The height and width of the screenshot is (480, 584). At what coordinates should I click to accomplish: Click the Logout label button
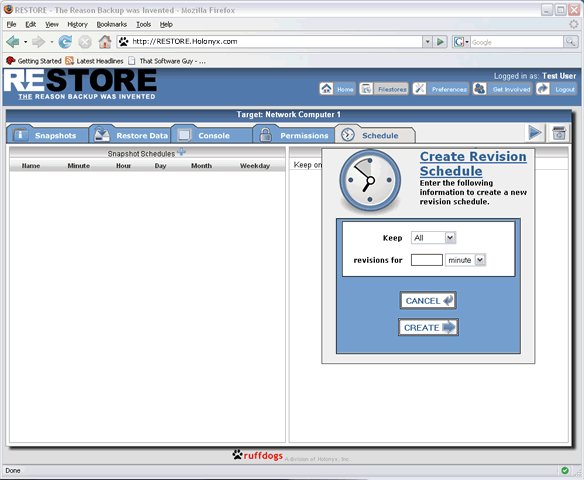click(x=565, y=89)
